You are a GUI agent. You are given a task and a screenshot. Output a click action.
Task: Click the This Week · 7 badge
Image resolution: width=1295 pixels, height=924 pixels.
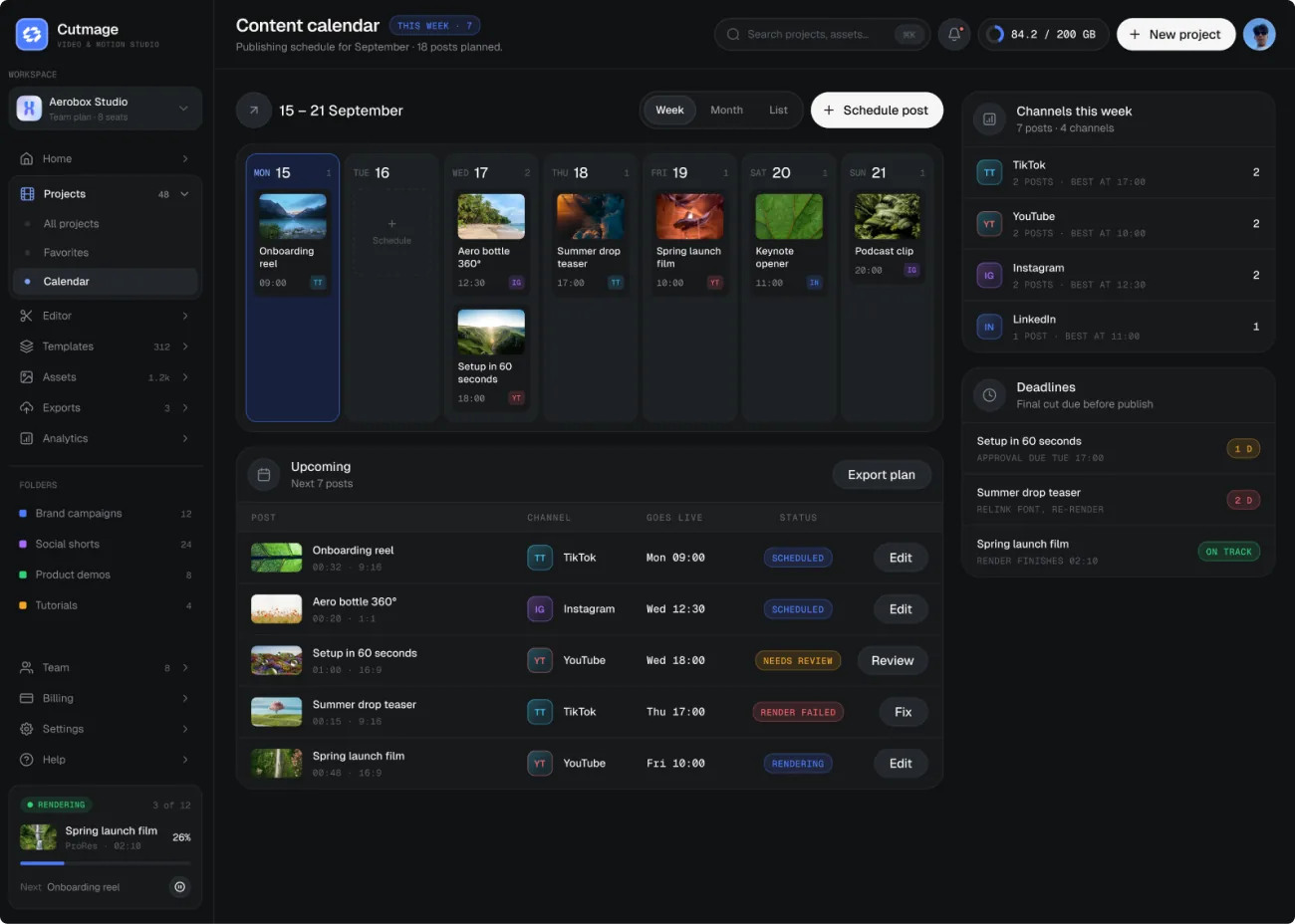(435, 26)
